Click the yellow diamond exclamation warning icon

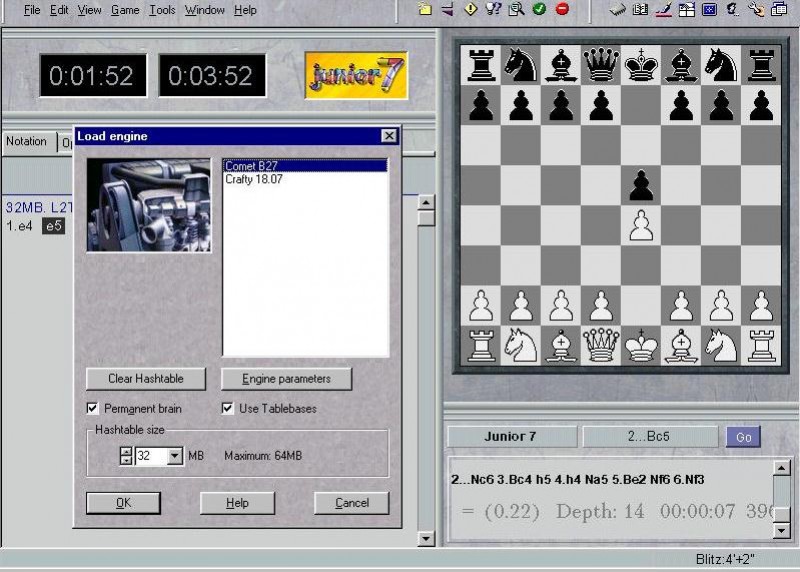pos(470,9)
